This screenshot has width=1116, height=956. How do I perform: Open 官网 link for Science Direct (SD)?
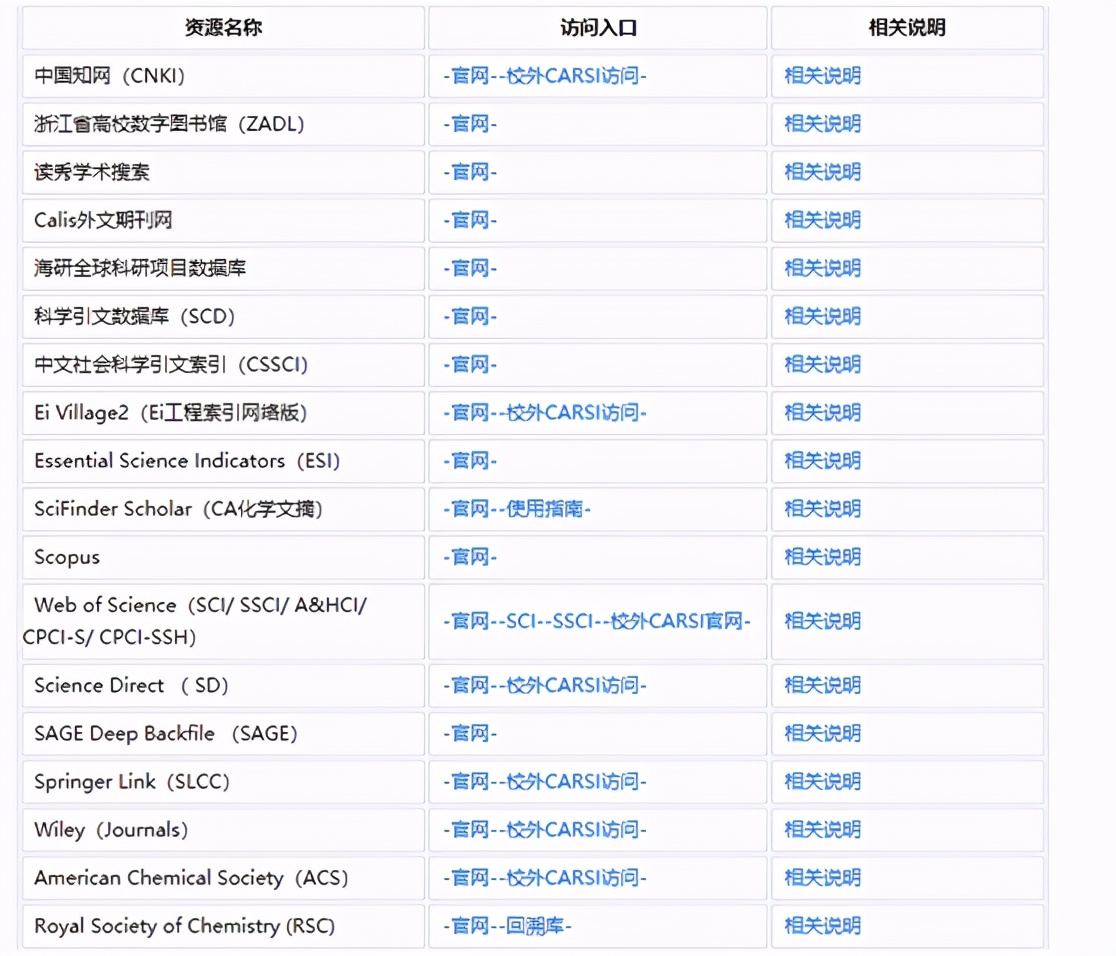point(470,686)
